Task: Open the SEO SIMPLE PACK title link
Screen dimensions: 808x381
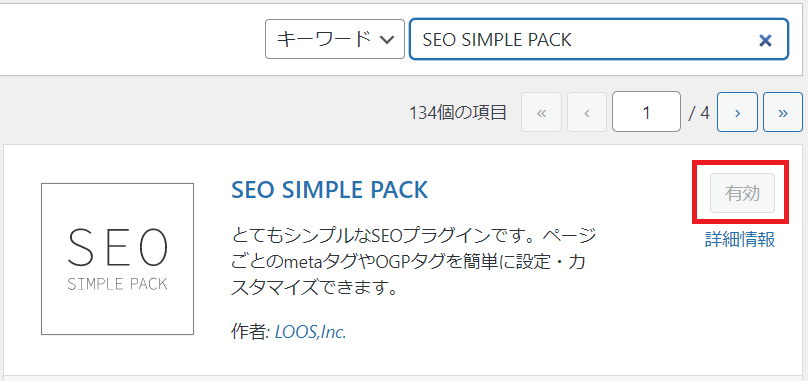Action: tap(330, 190)
